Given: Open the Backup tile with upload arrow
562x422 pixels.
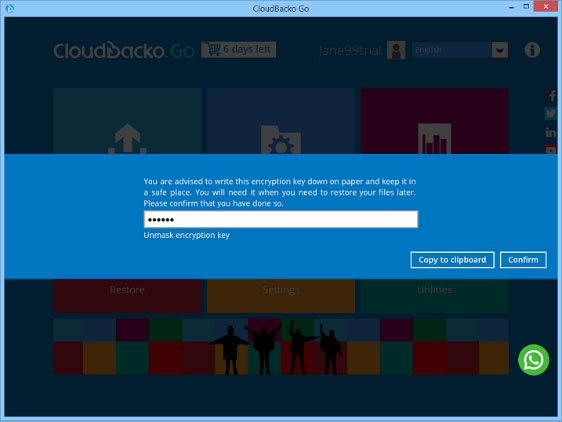Looking at the screenshot, I should (127, 121).
